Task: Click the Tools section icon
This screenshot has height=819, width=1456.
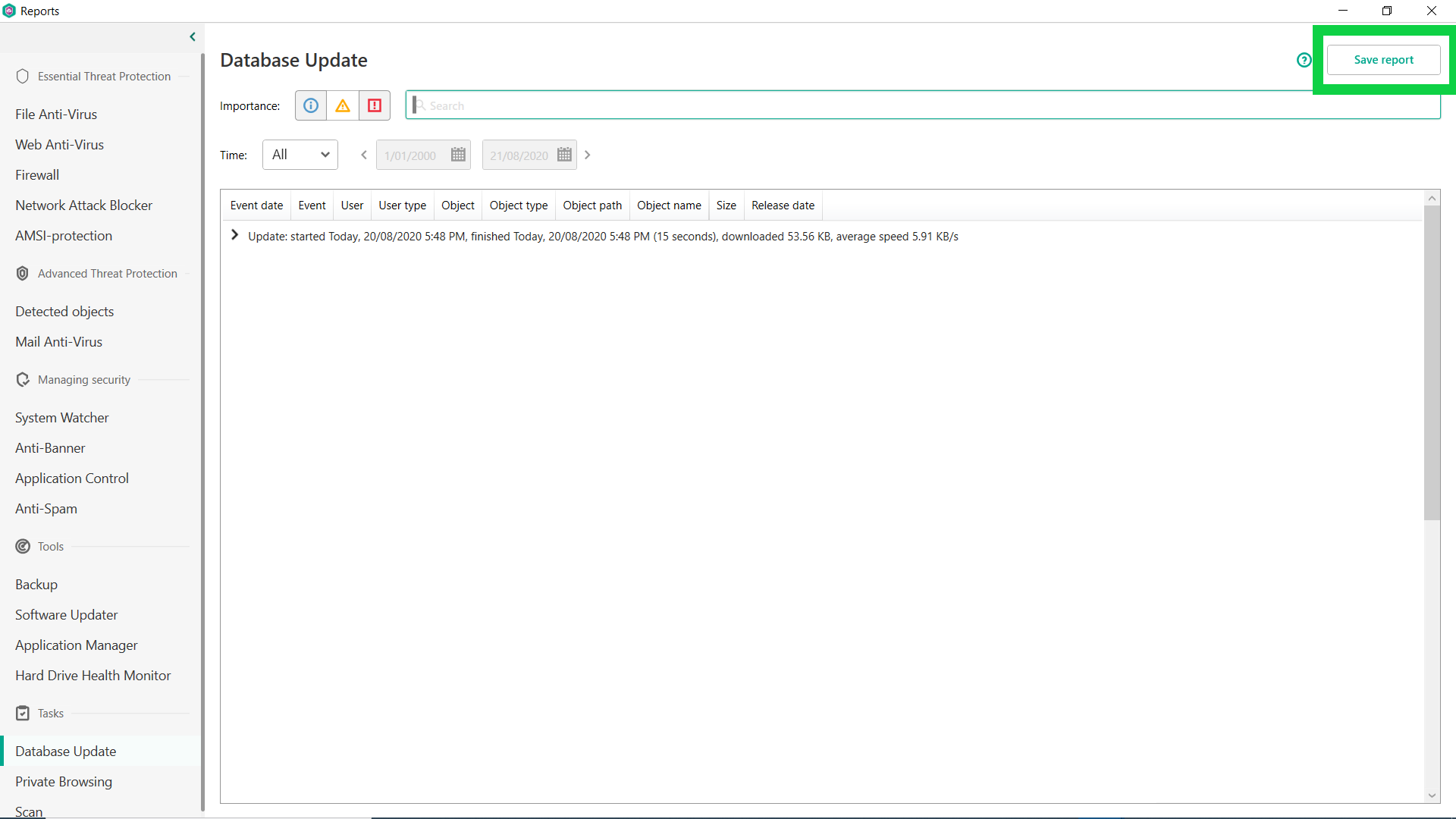Action: pyautogui.click(x=23, y=547)
